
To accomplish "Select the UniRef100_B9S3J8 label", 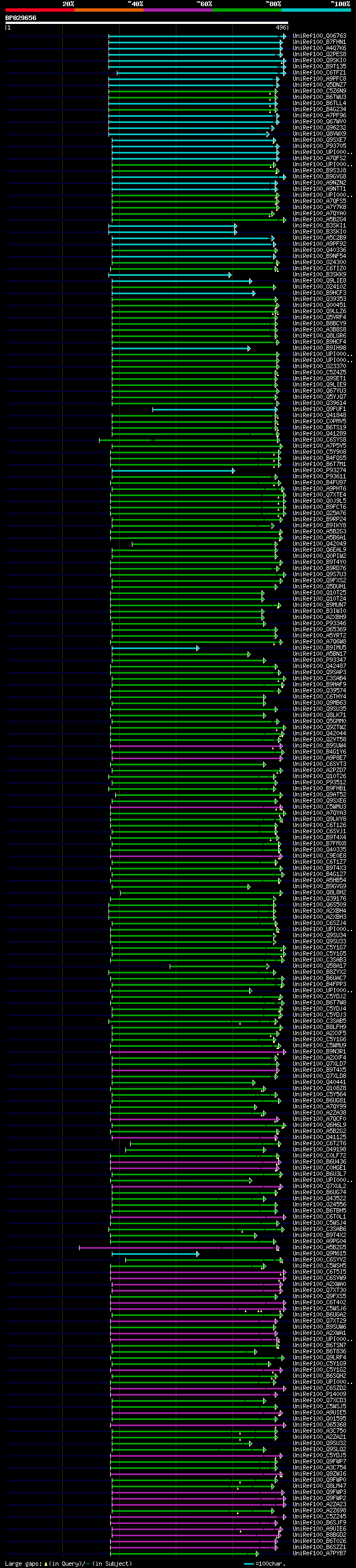I will coord(319,170).
